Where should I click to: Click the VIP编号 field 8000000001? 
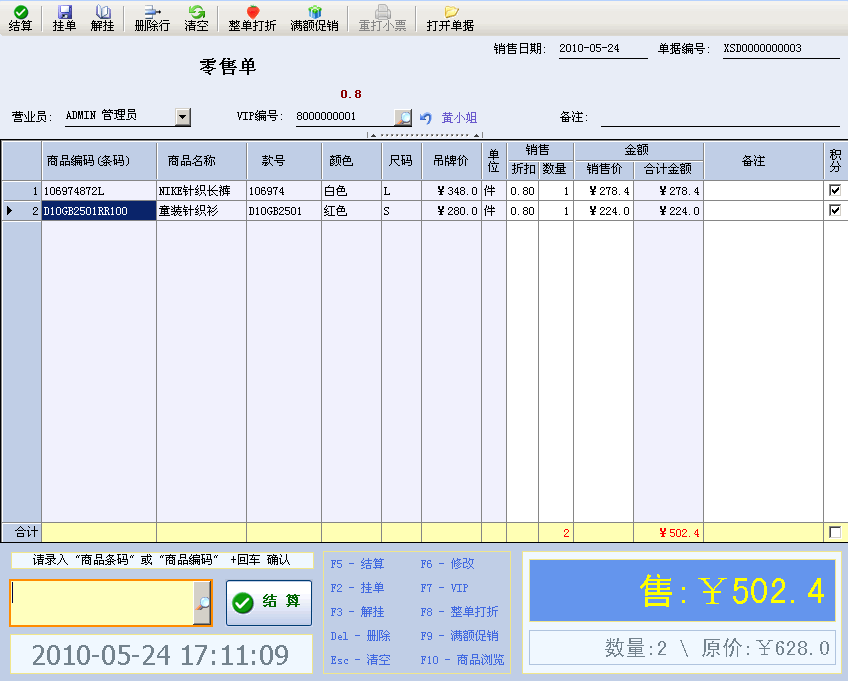pyautogui.click(x=344, y=116)
